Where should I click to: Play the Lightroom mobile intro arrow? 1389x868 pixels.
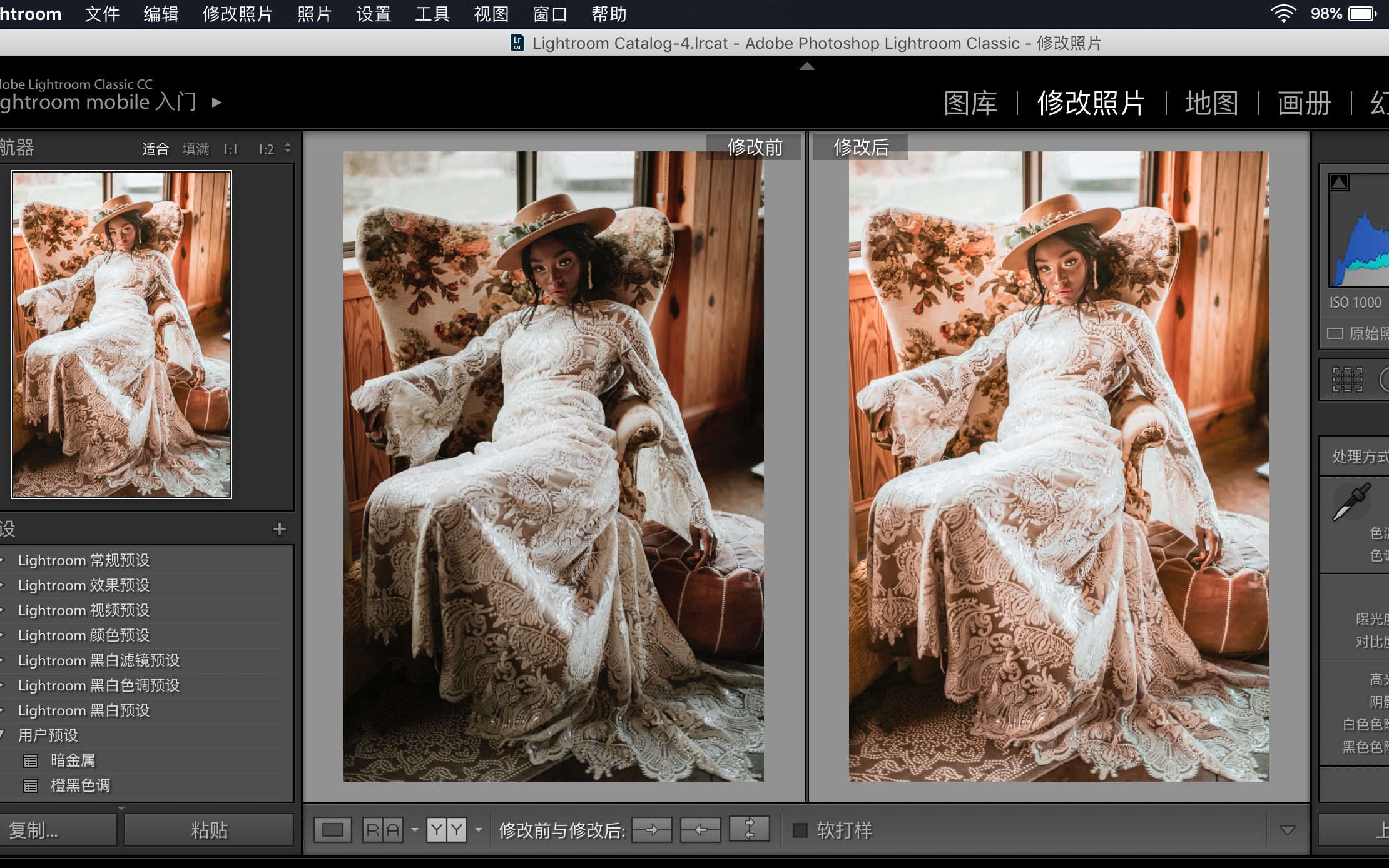216,102
